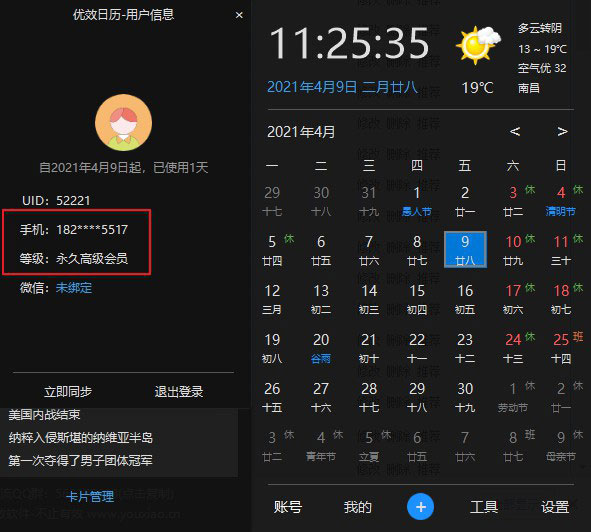The width and height of the screenshot is (591, 532).
Task: Select April 10 廿九
Action: click(x=513, y=250)
